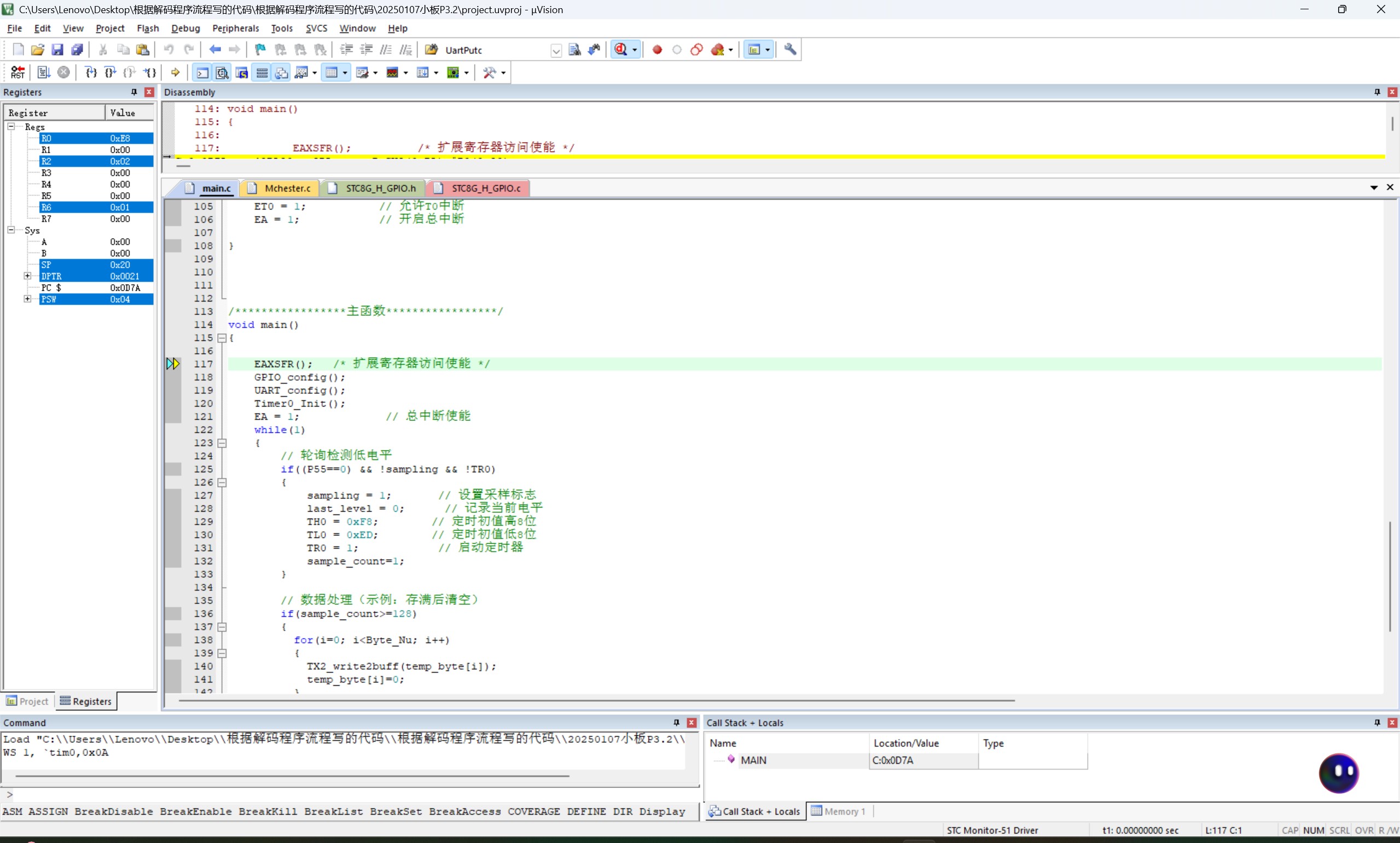Click the Run icon
Viewport: 1400px width, 843px height.
pyautogui.click(x=44, y=72)
